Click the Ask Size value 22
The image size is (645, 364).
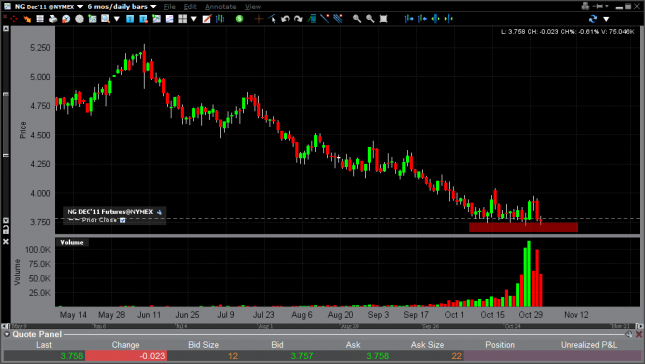[457, 356]
